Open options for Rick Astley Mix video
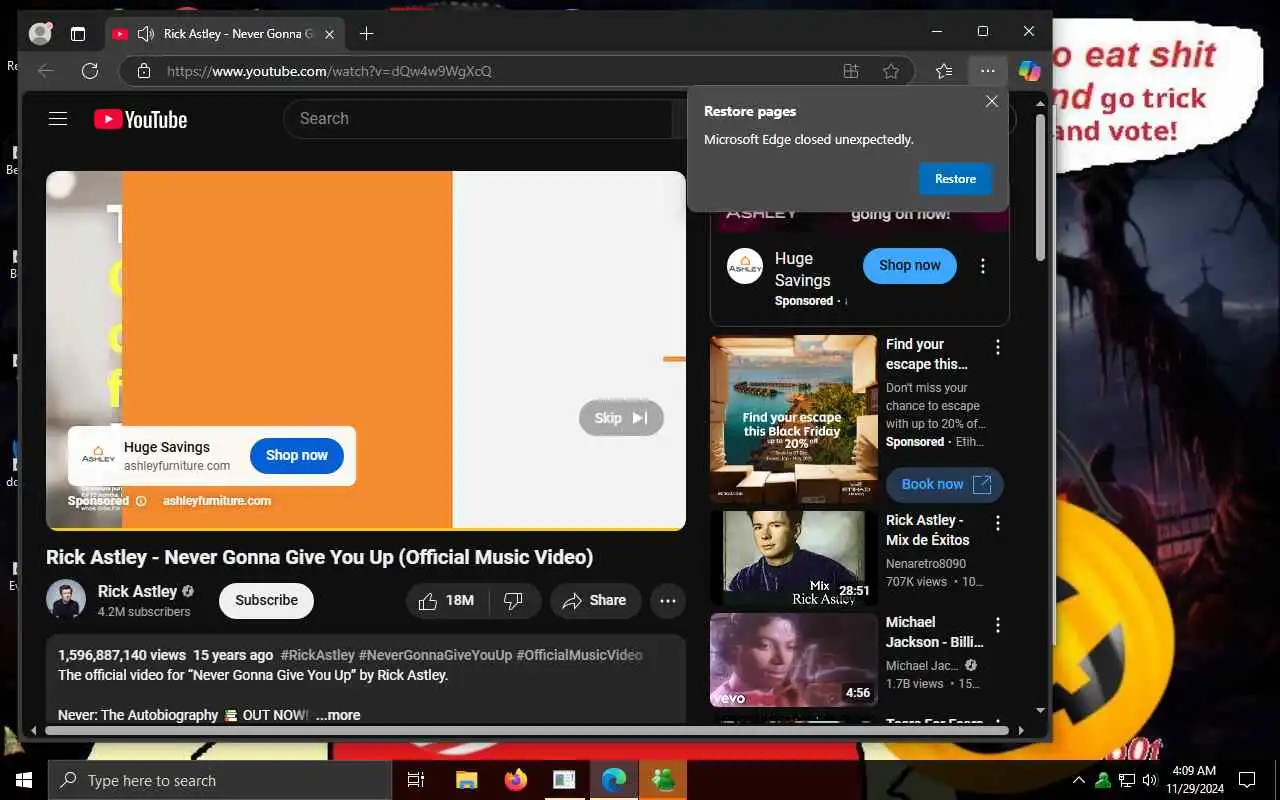1280x800 pixels. coord(997,523)
